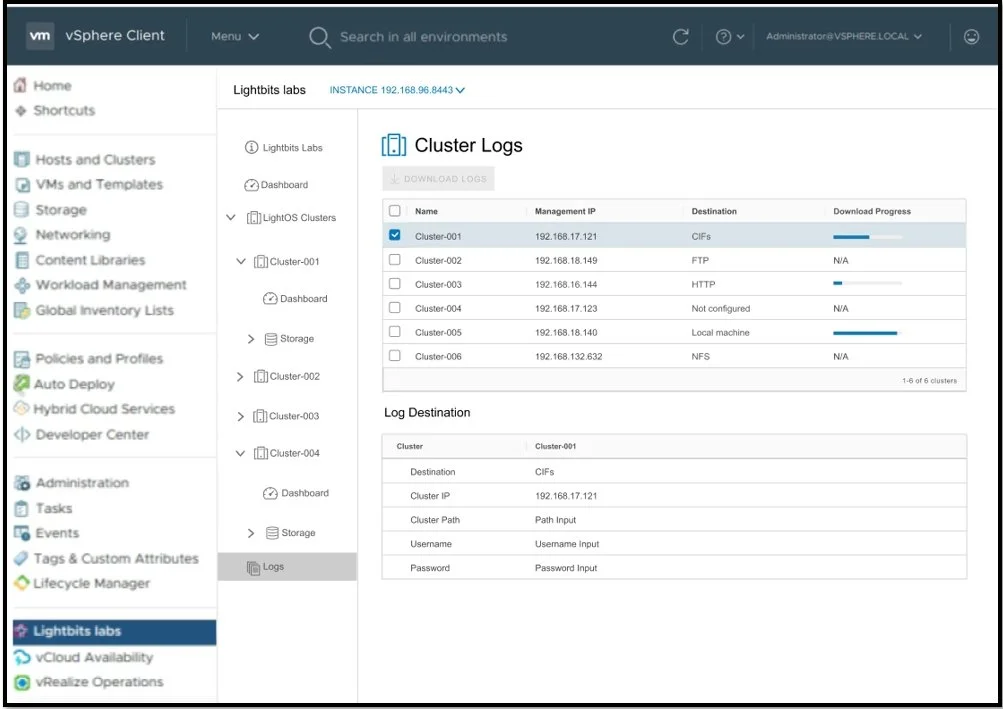1003x709 pixels.
Task: Click the search magnifier icon
Action: (x=319, y=37)
